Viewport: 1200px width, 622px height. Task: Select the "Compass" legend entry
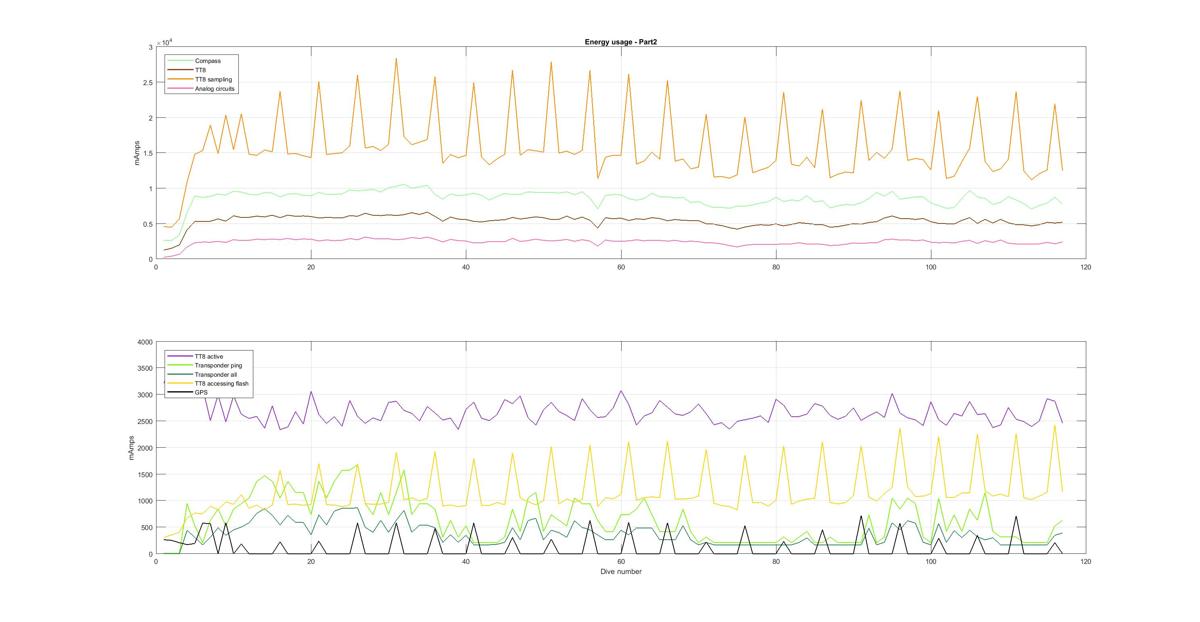pyautogui.click(x=208, y=61)
